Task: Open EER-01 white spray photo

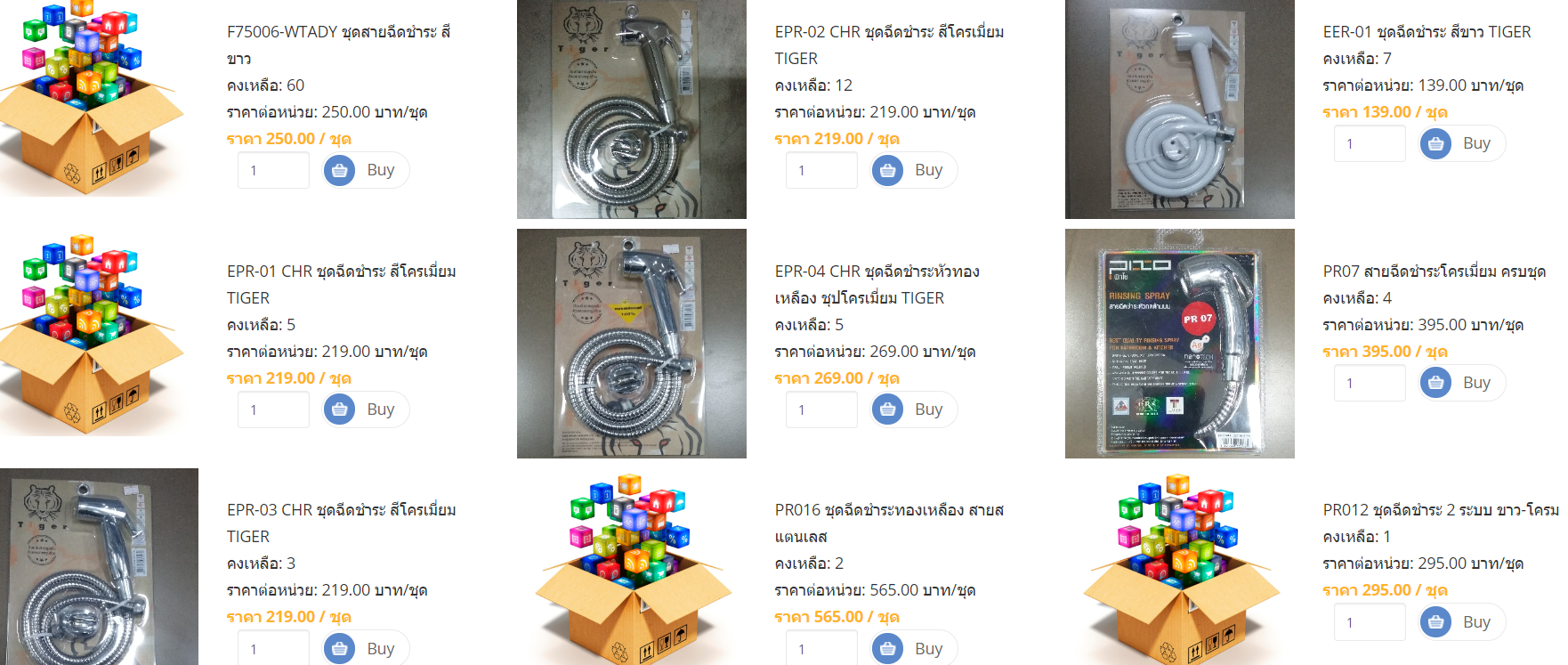Action: click(x=1180, y=109)
